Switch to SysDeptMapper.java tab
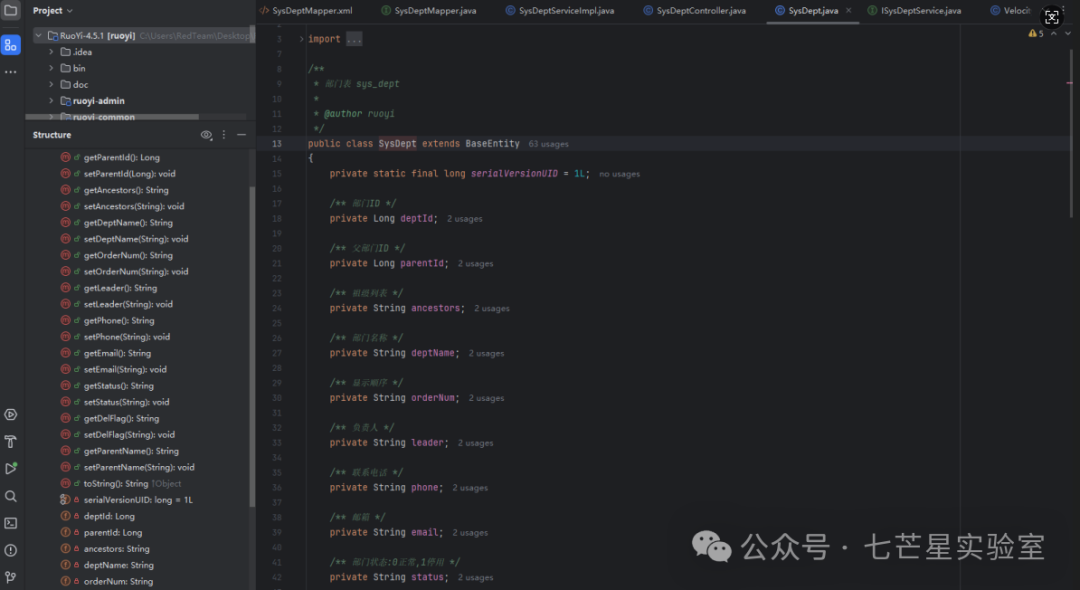 click(428, 10)
